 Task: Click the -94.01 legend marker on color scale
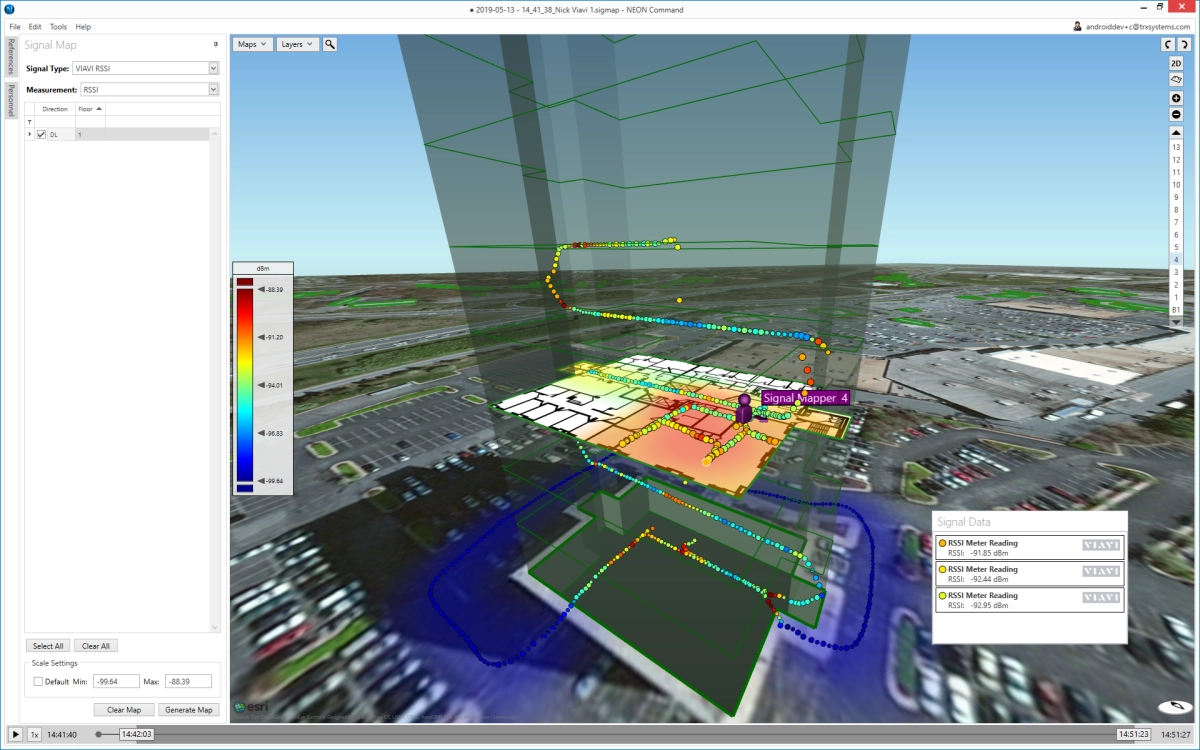coord(270,385)
